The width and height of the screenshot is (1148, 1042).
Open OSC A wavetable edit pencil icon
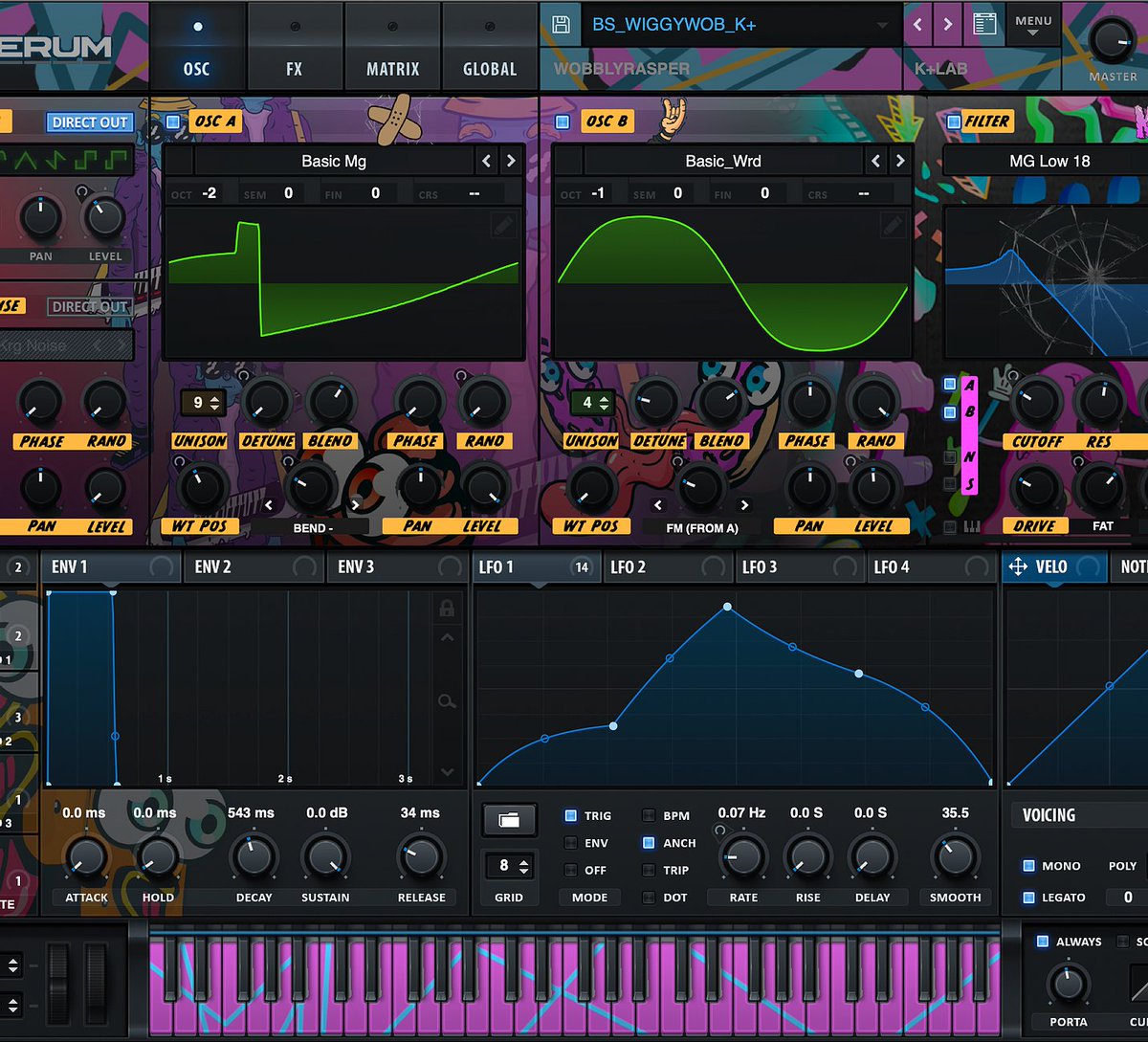[x=502, y=226]
